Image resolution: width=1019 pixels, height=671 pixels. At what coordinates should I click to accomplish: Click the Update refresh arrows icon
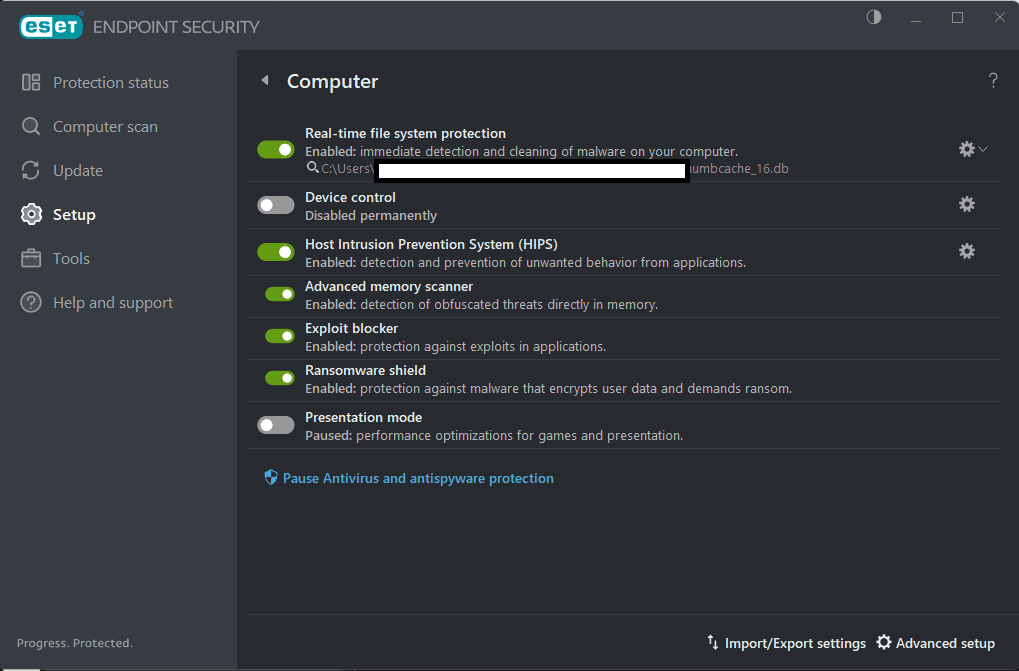click(31, 170)
